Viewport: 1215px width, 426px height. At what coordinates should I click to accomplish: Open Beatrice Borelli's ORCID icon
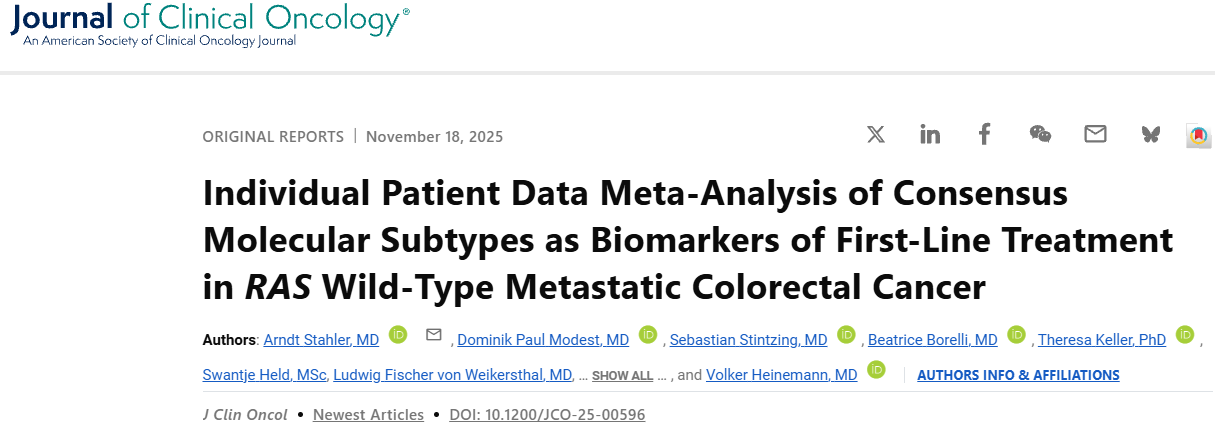coord(1016,335)
